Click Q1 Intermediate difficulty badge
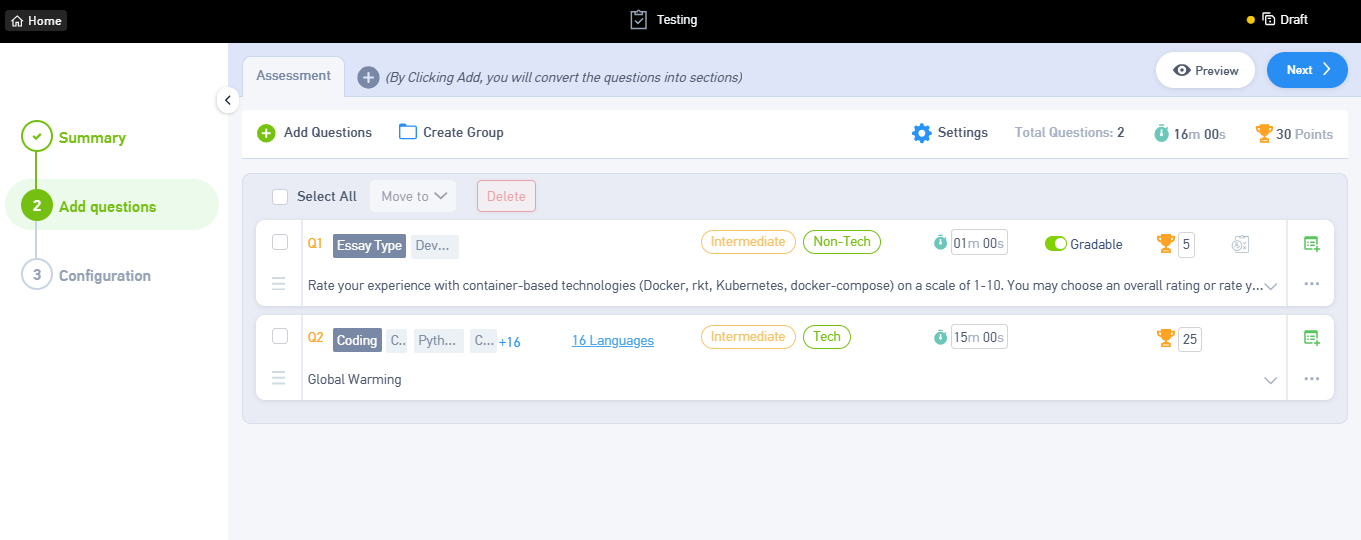 pos(748,242)
